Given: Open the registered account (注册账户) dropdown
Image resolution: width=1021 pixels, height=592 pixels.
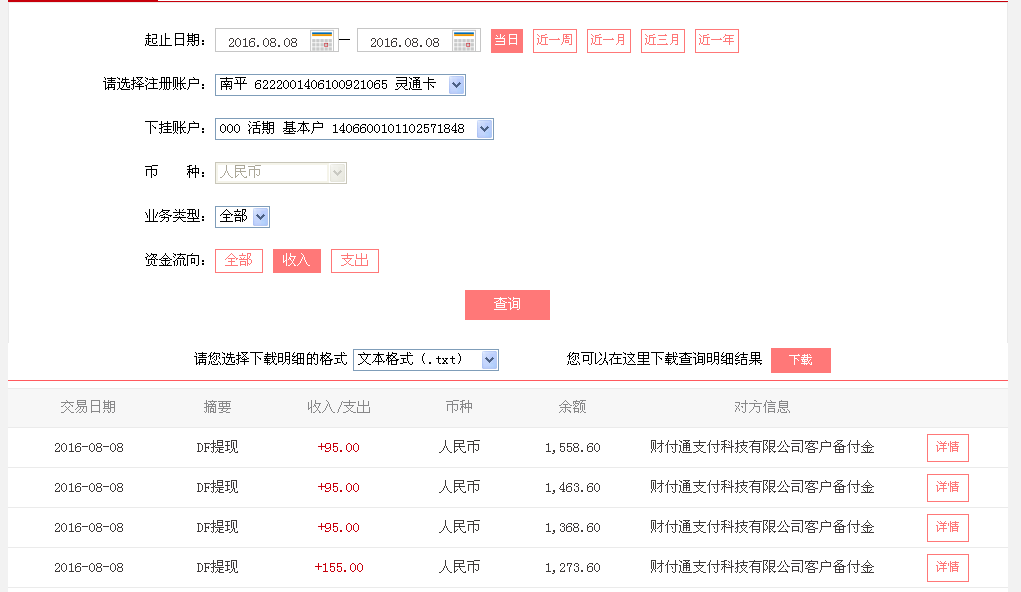Looking at the screenshot, I should click(x=456, y=84).
